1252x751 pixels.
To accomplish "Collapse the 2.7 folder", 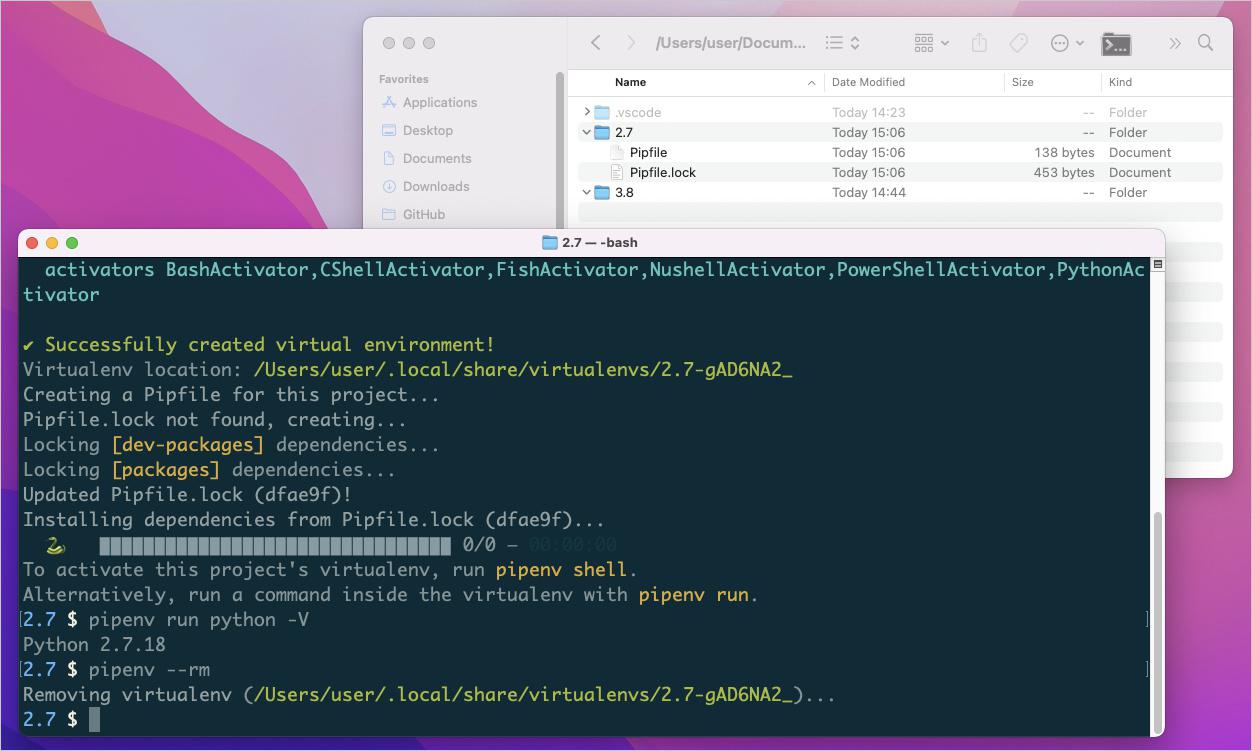I will tap(587, 132).
